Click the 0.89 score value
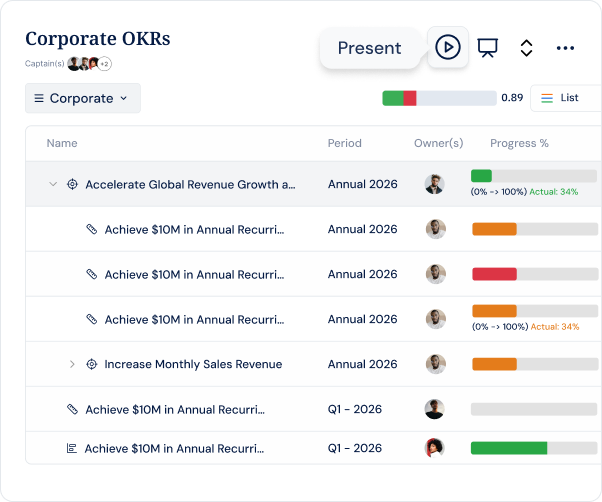The width and height of the screenshot is (602, 502). pyautogui.click(x=512, y=98)
